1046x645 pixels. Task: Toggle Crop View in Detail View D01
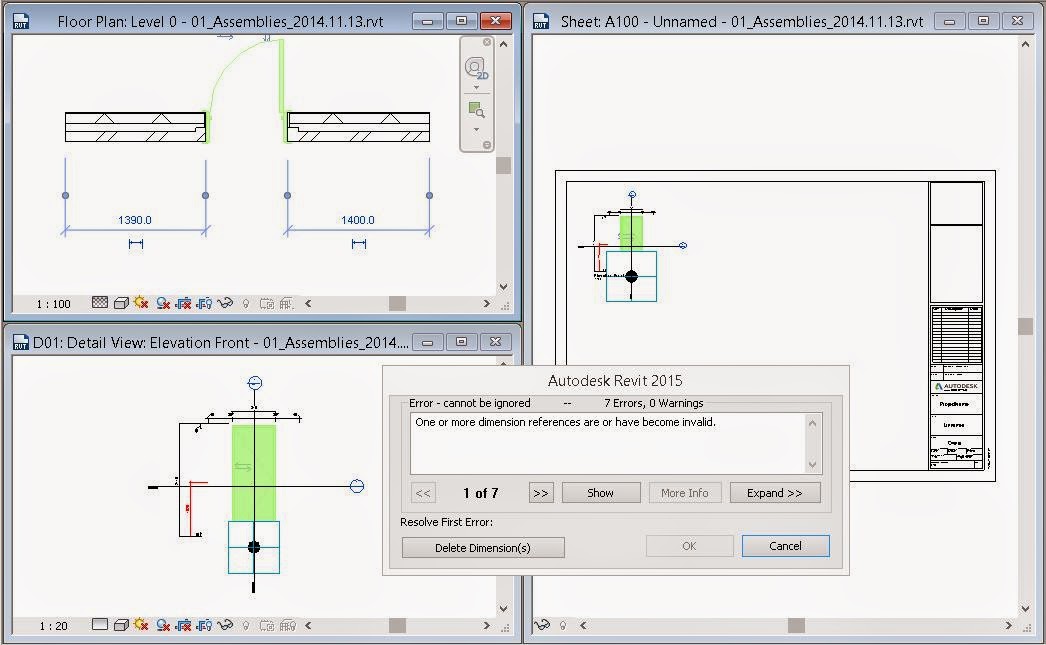coord(183,625)
